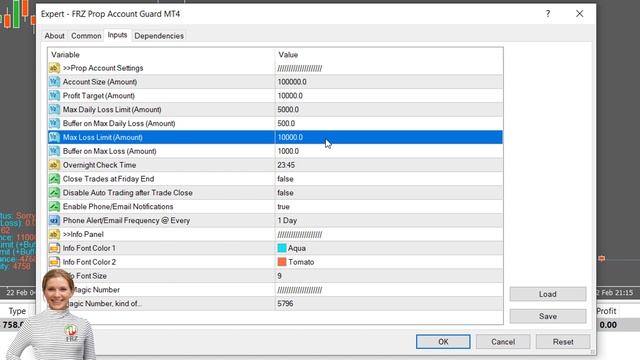Select the Max Loss Limit (Amount) row label
The height and width of the screenshot is (360, 640).
coord(102,138)
